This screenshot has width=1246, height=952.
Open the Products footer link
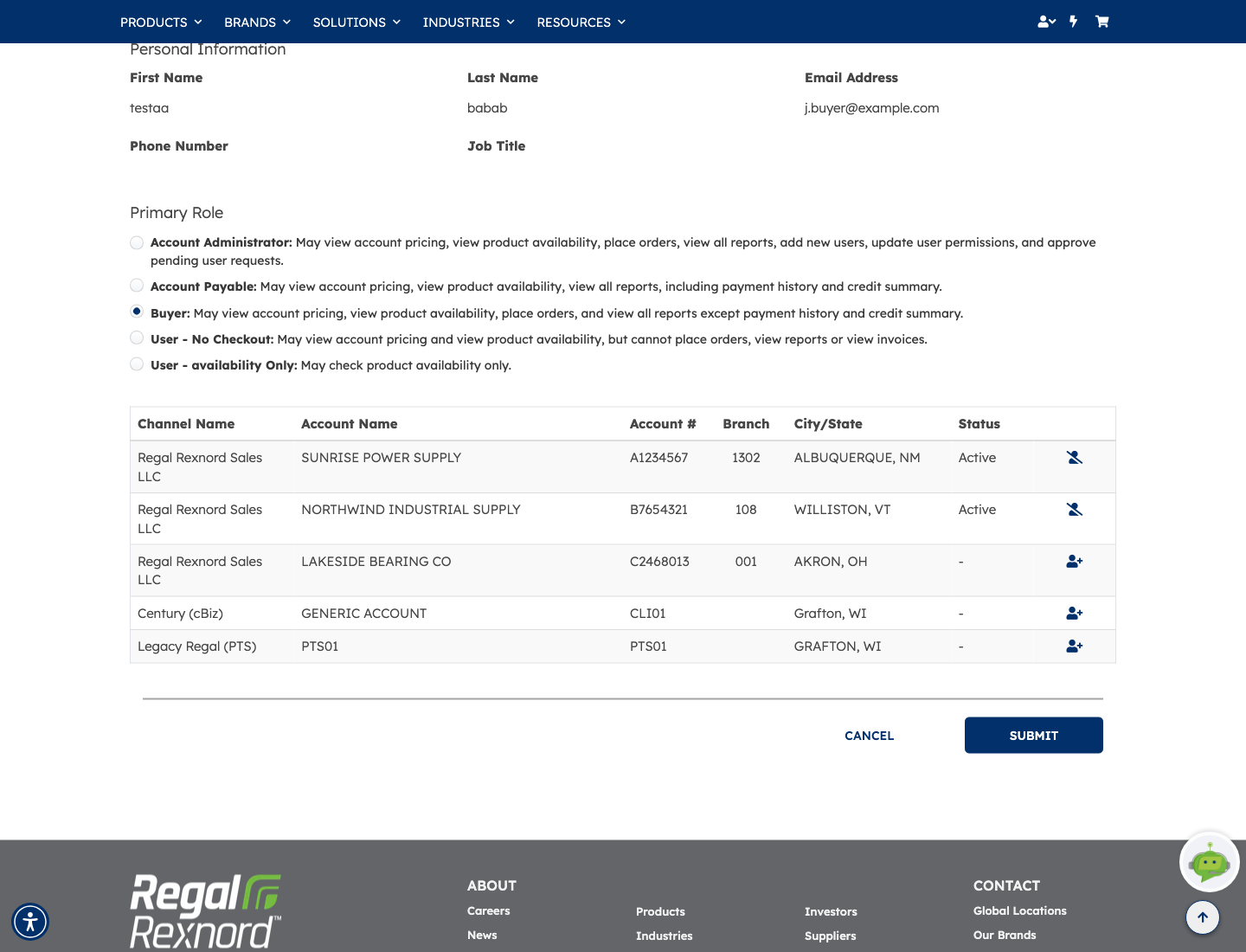[660, 911]
